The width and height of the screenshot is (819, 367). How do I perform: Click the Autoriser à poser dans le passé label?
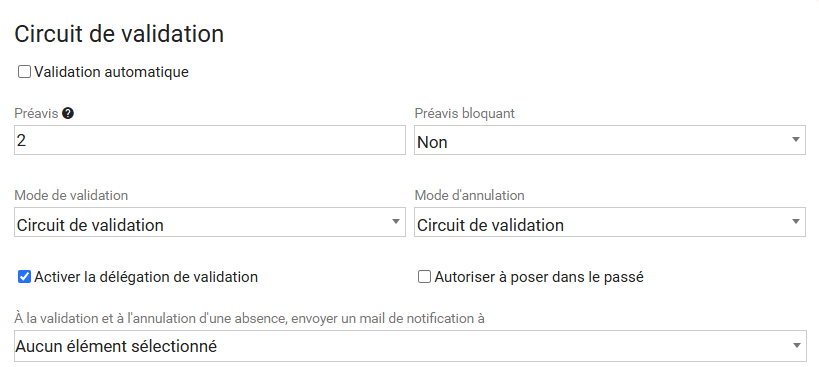pos(539,277)
